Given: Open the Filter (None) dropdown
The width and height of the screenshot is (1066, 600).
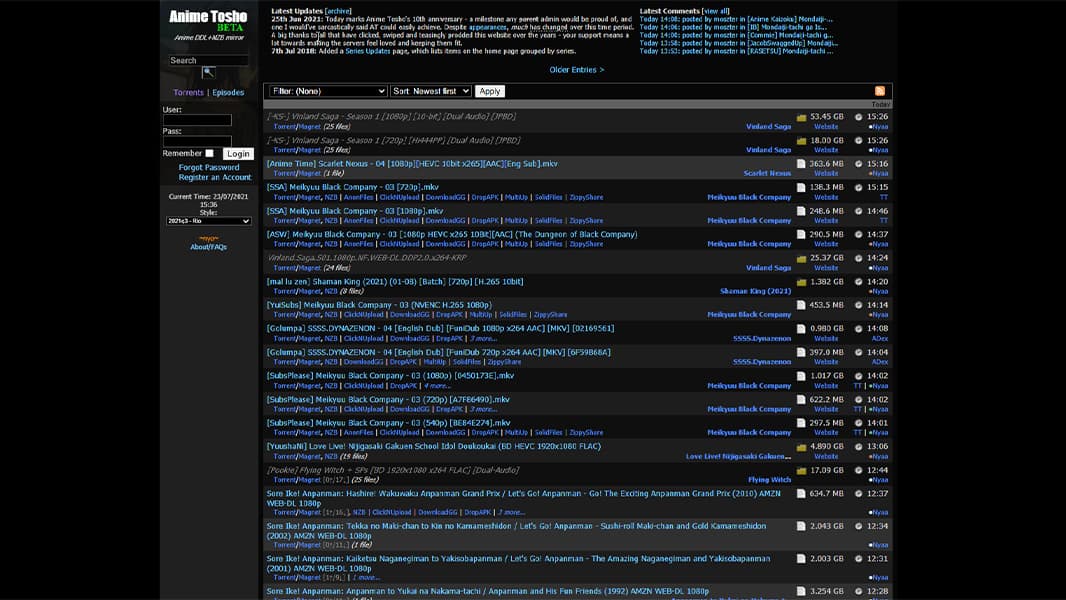Looking at the screenshot, I should pyautogui.click(x=328, y=91).
